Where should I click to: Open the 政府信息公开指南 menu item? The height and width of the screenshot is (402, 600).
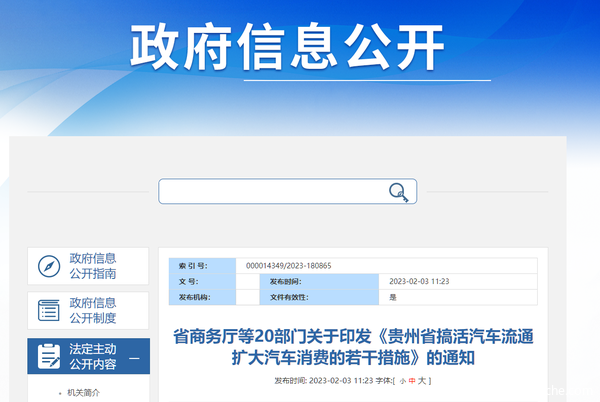tap(93, 266)
